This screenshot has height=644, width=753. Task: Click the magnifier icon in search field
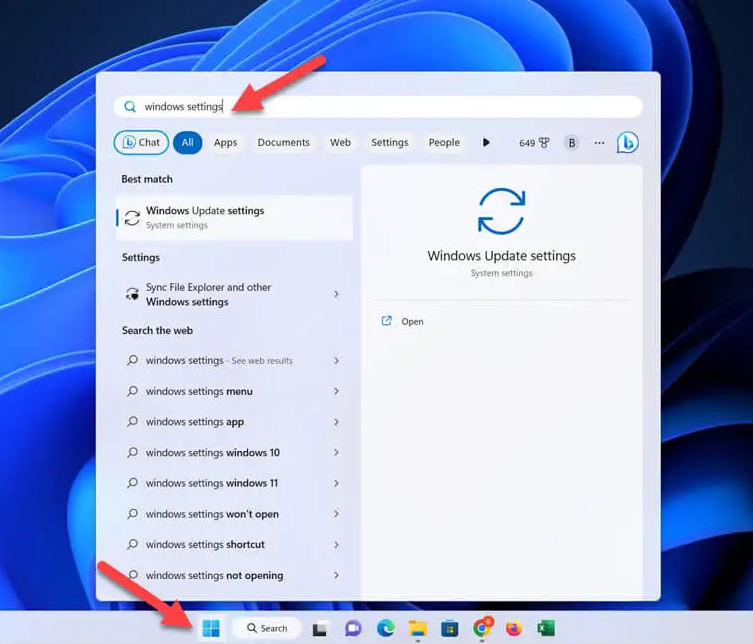click(x=130, y=106)
